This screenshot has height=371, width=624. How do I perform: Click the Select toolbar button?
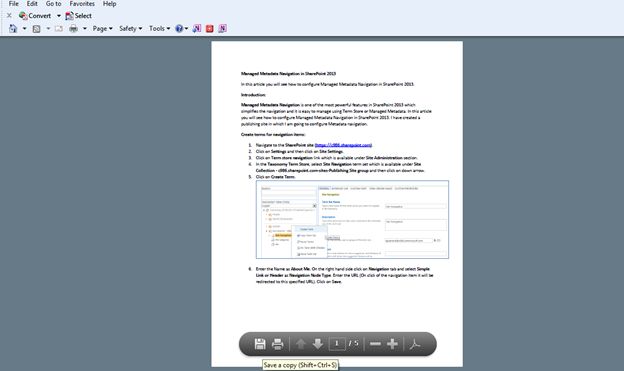tap(78, 16)
